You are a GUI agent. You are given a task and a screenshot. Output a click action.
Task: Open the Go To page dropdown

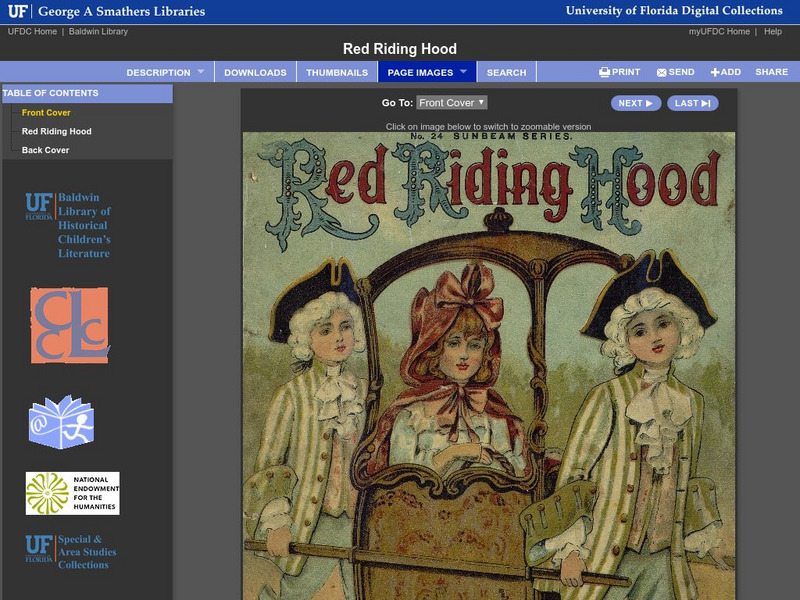tap(451, 103)
